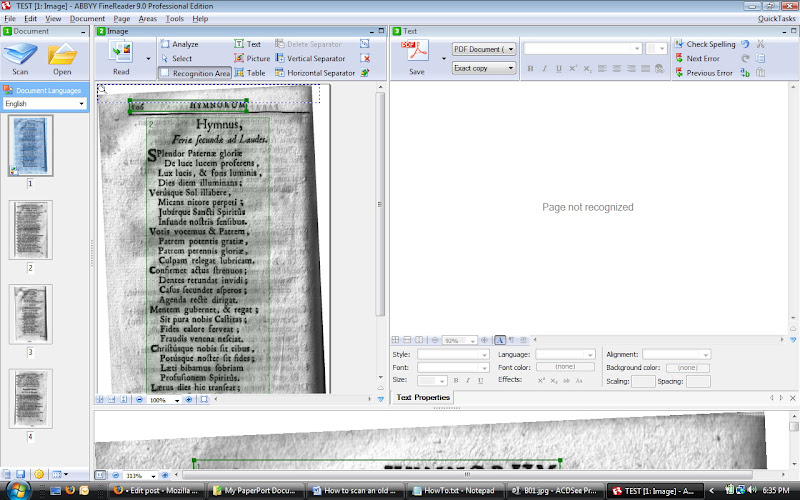The image size is (800, 500).
Task: Pick the Text area tool
Action: pos(247,44)
